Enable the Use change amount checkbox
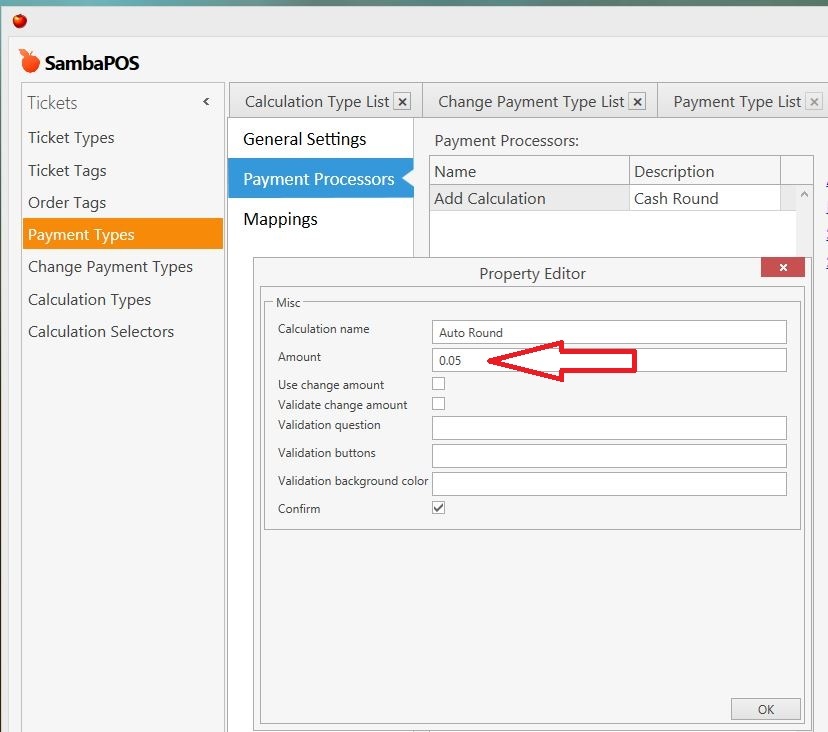This screenshot has height=732, width=828. [437, 384]
